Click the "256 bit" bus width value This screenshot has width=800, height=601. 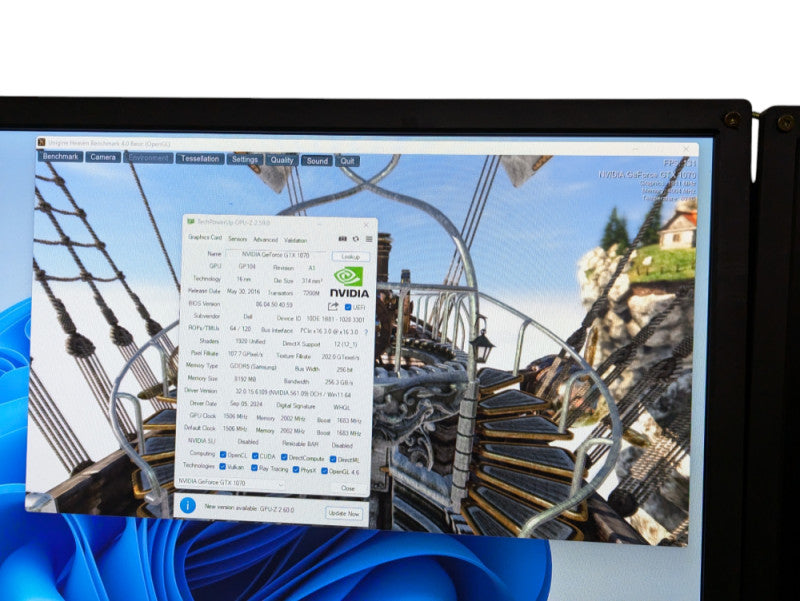click(x=345, y=369)
